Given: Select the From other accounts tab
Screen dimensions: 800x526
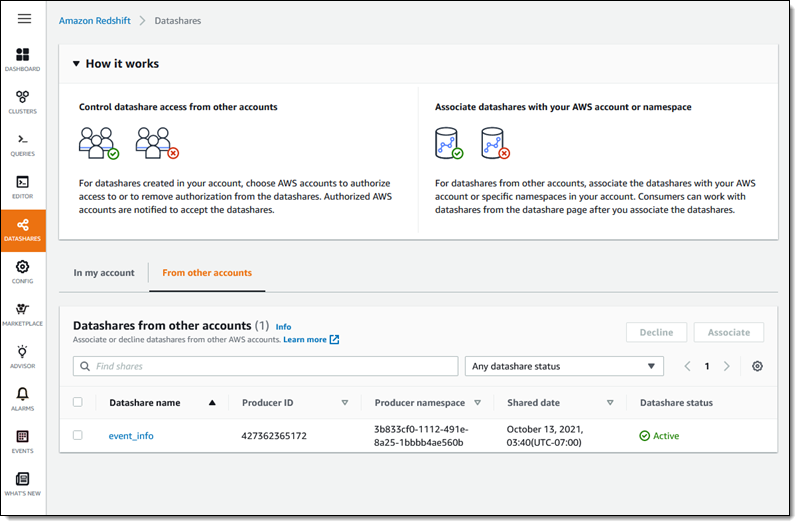Looking at the screenshot, I should tap(207, 272).
